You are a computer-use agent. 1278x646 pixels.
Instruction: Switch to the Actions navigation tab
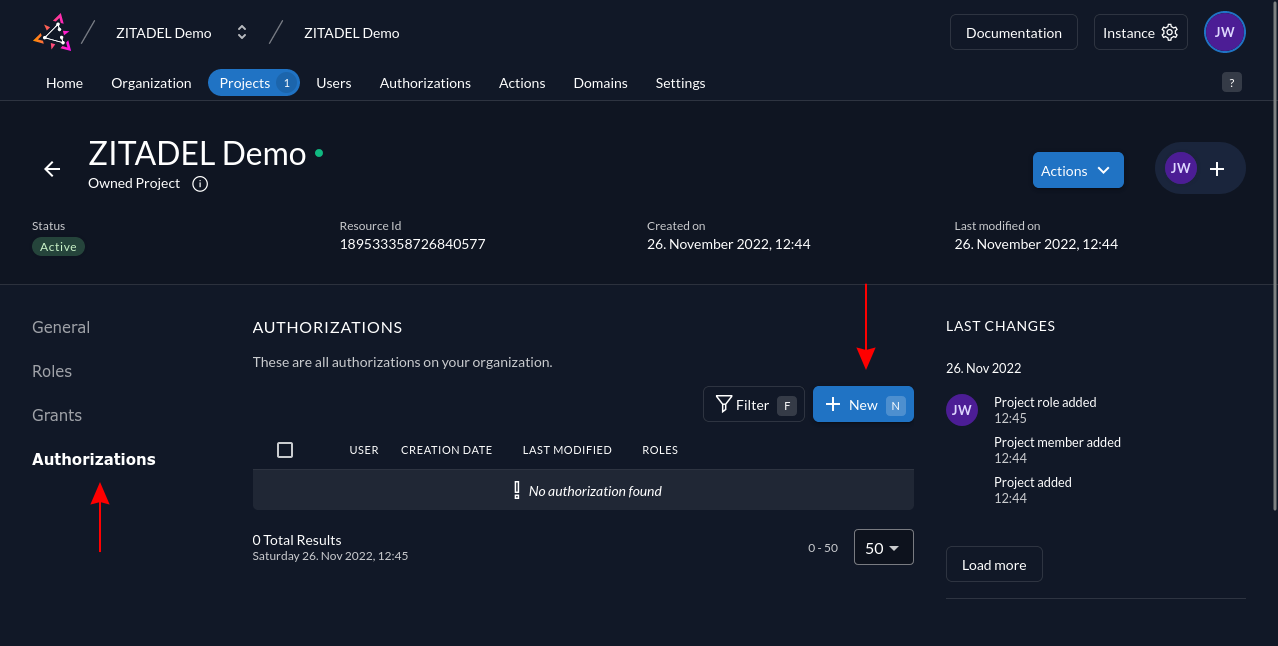tap(522, 83)
